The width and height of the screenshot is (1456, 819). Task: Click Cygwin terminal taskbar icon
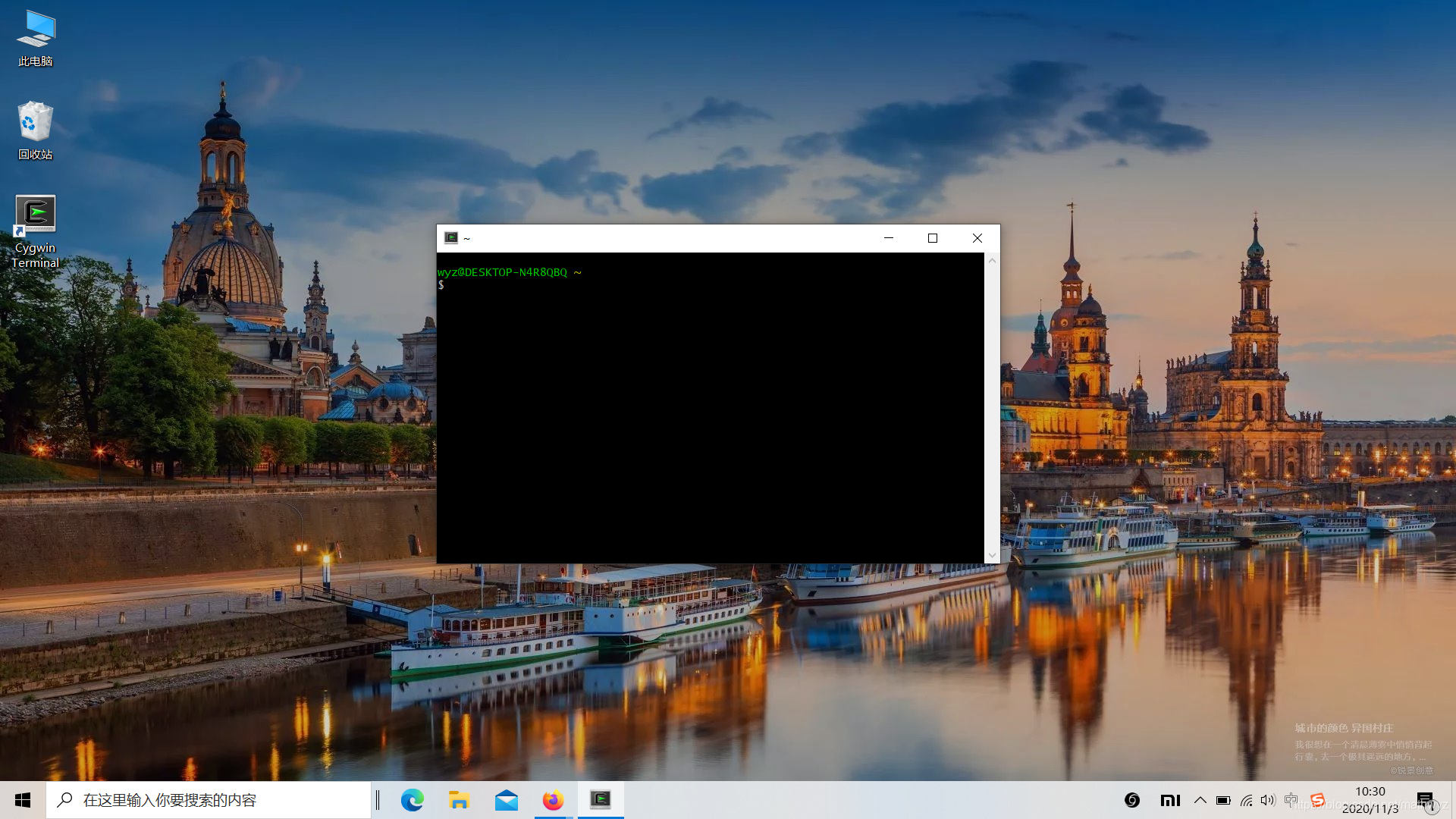(601, 800)
